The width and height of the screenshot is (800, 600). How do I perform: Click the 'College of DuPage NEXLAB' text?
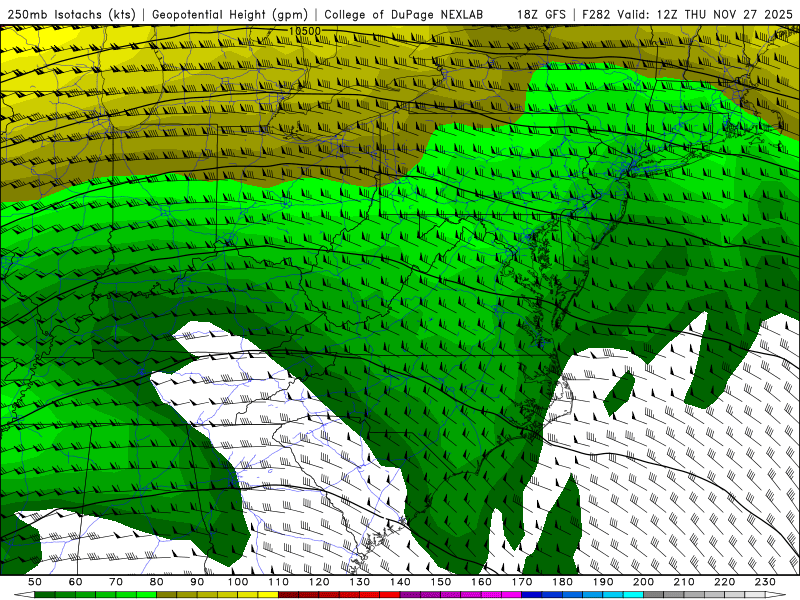point(404,15)
